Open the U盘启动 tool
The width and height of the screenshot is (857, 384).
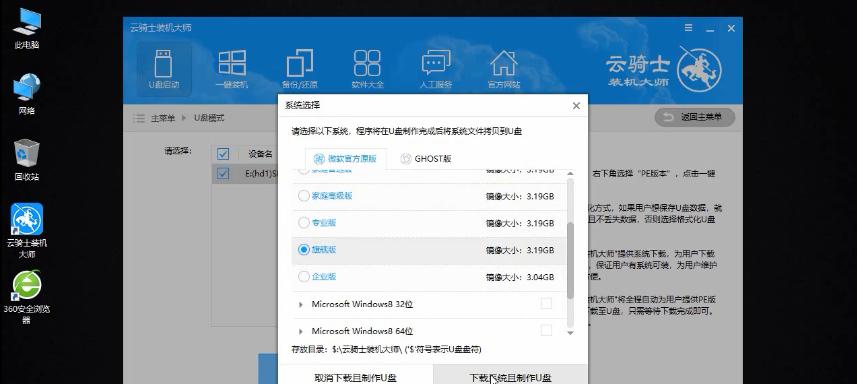pos(163,69)
